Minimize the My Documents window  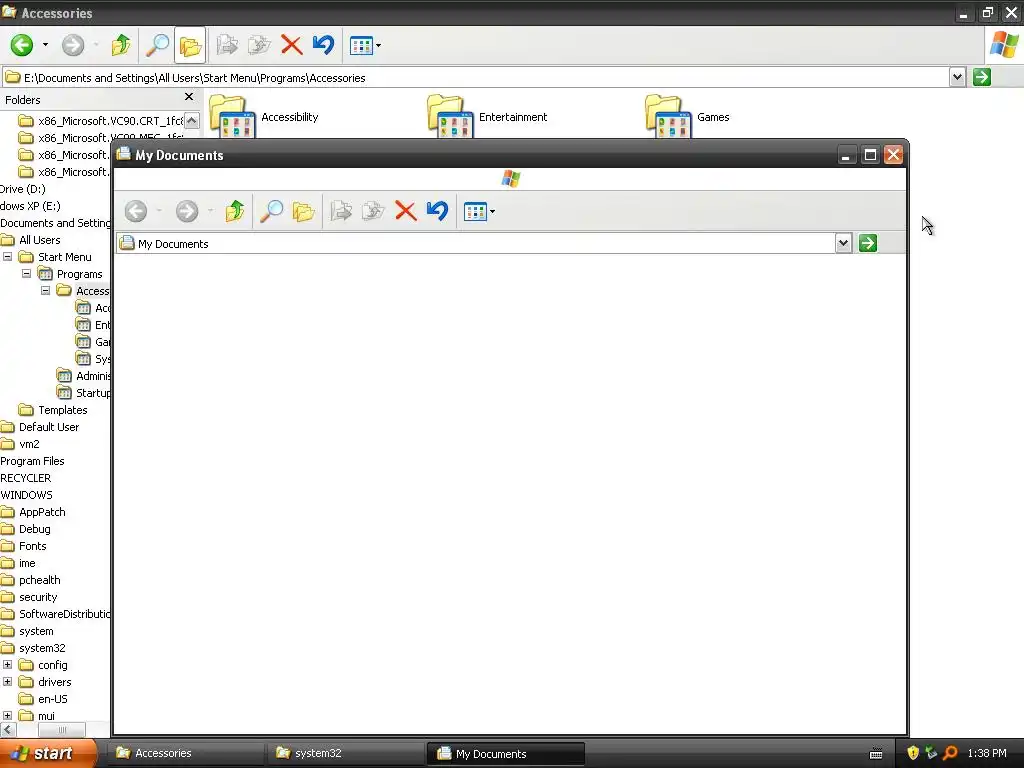pyautogui.click(x=846, y=155)
